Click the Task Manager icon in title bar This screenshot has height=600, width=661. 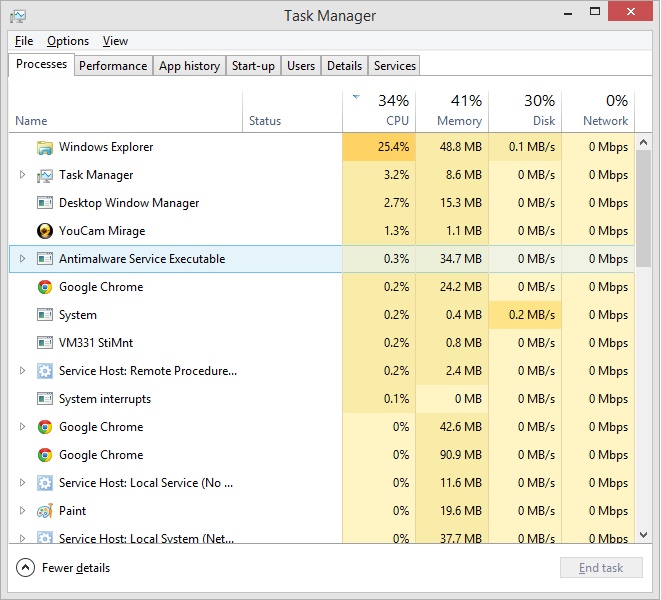[x=18, y=16]
